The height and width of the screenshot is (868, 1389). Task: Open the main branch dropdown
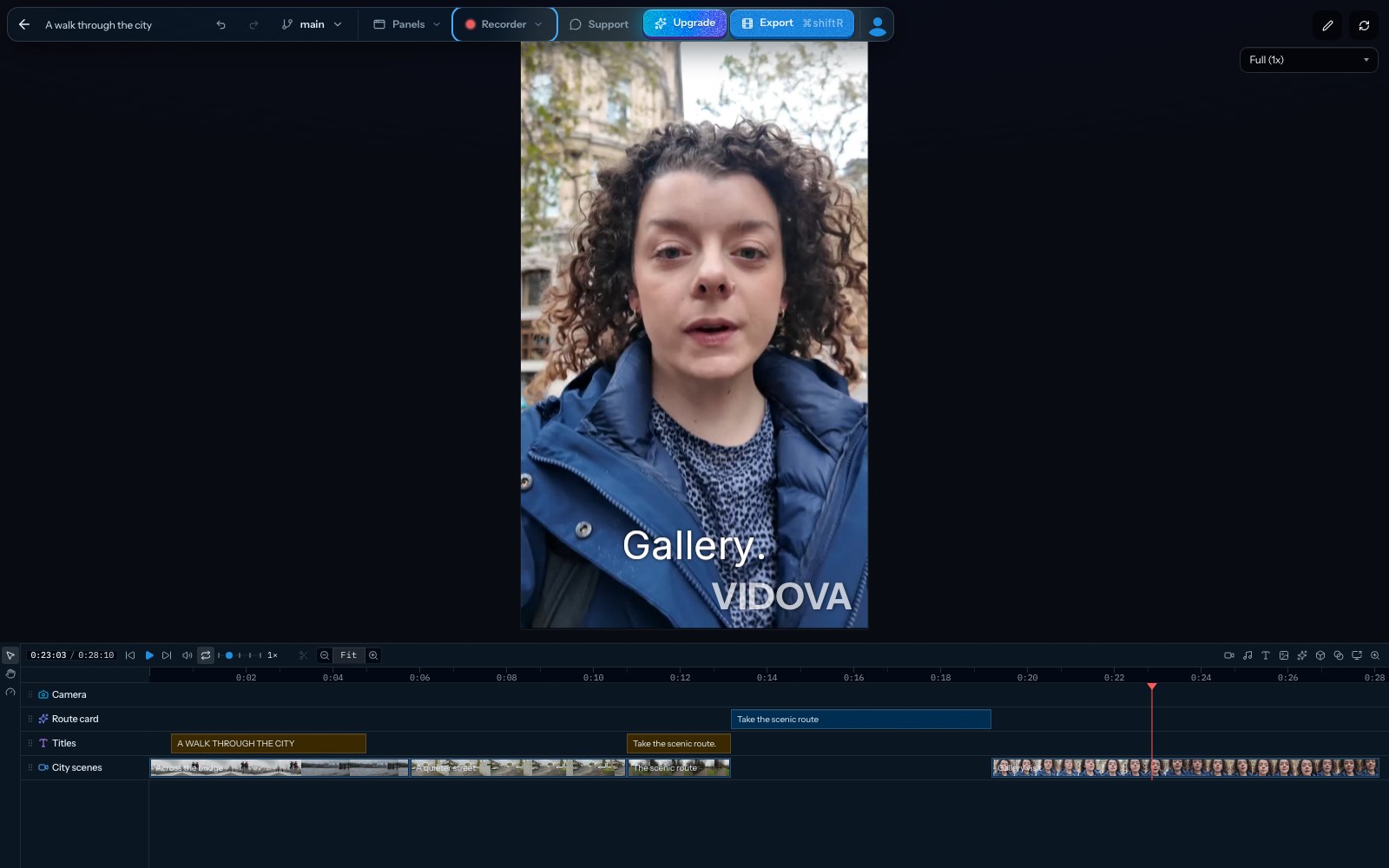312,24
